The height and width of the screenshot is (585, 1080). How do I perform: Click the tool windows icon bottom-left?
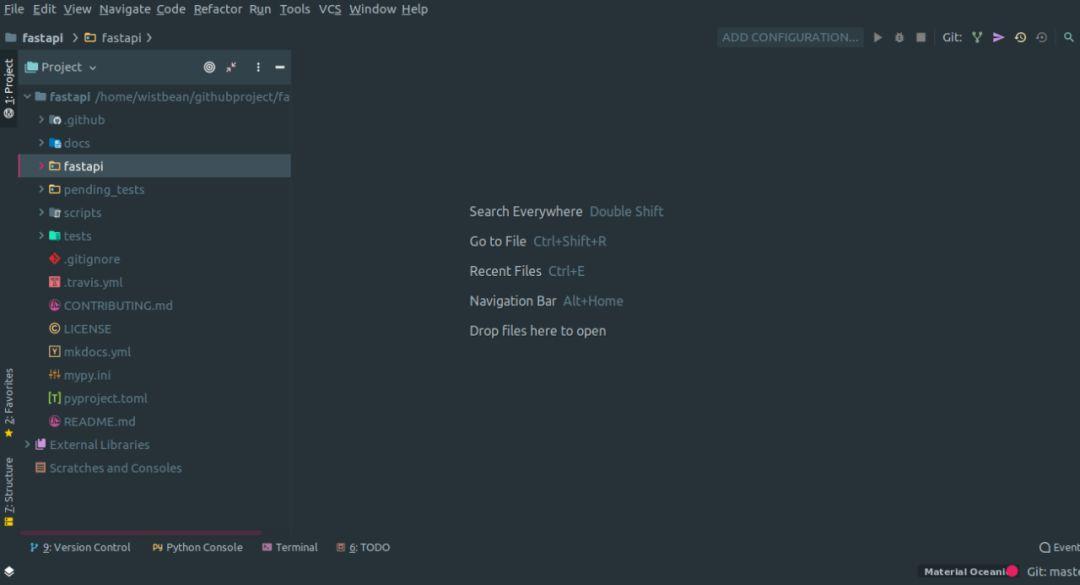[9, 571]
